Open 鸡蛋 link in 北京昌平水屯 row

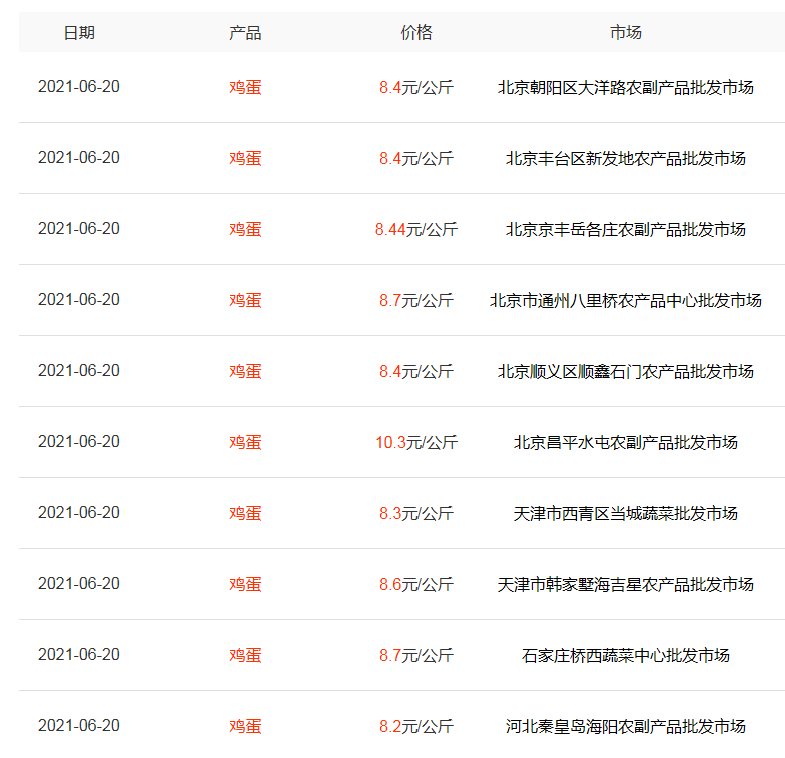245,443
